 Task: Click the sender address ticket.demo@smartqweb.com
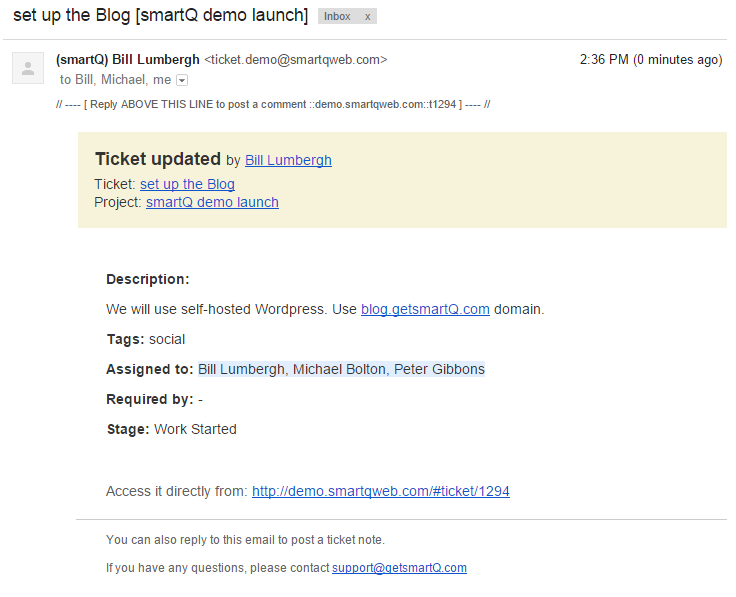point(295,60)
